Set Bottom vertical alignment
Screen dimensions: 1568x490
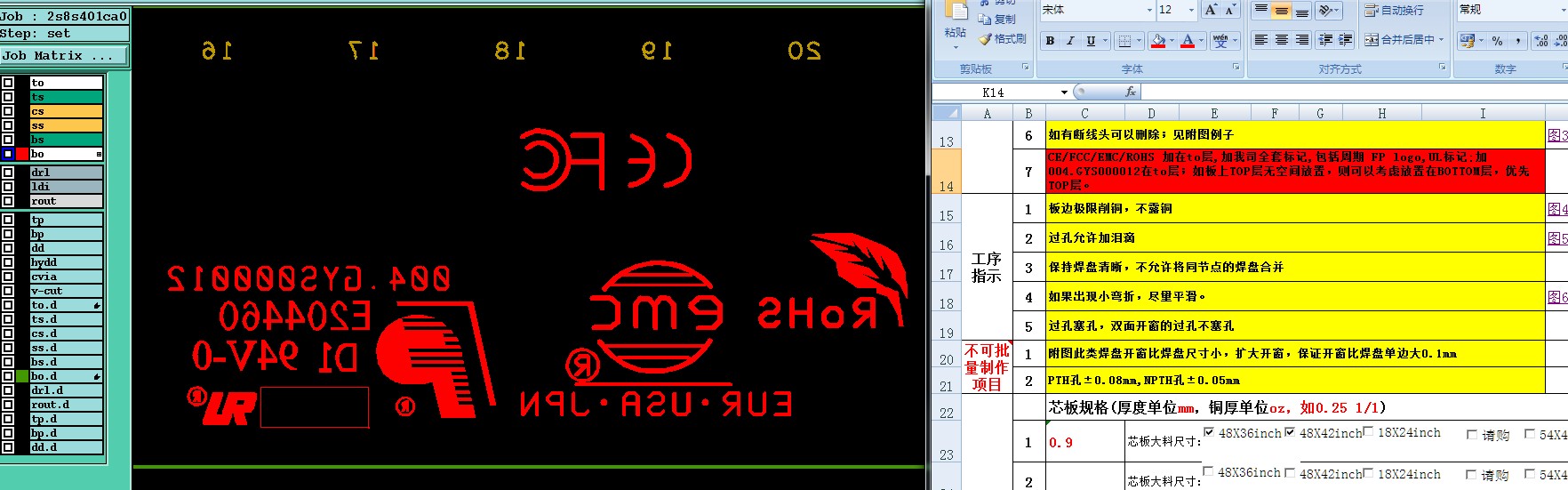pos(1301,11)
